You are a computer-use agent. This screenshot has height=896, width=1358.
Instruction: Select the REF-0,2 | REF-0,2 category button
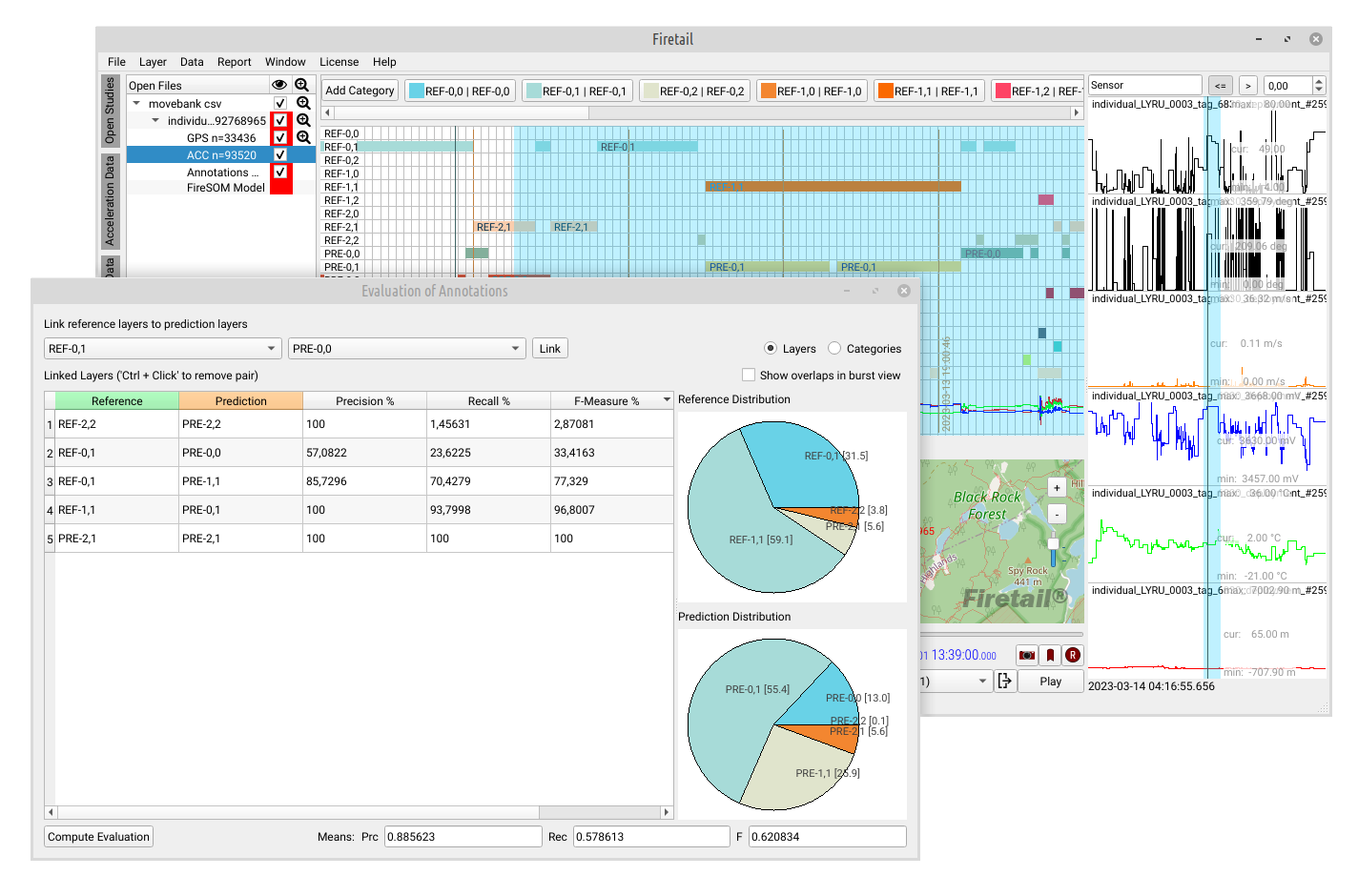point(694,91)
